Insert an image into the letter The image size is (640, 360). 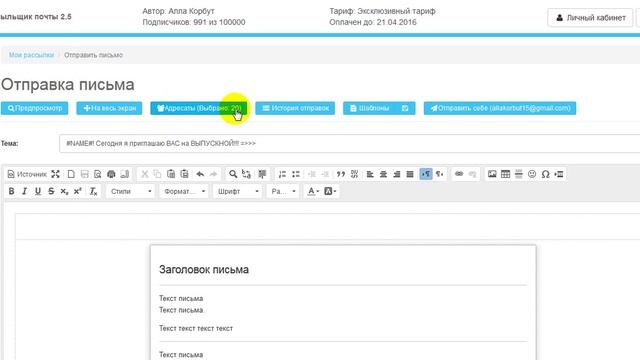492,174
